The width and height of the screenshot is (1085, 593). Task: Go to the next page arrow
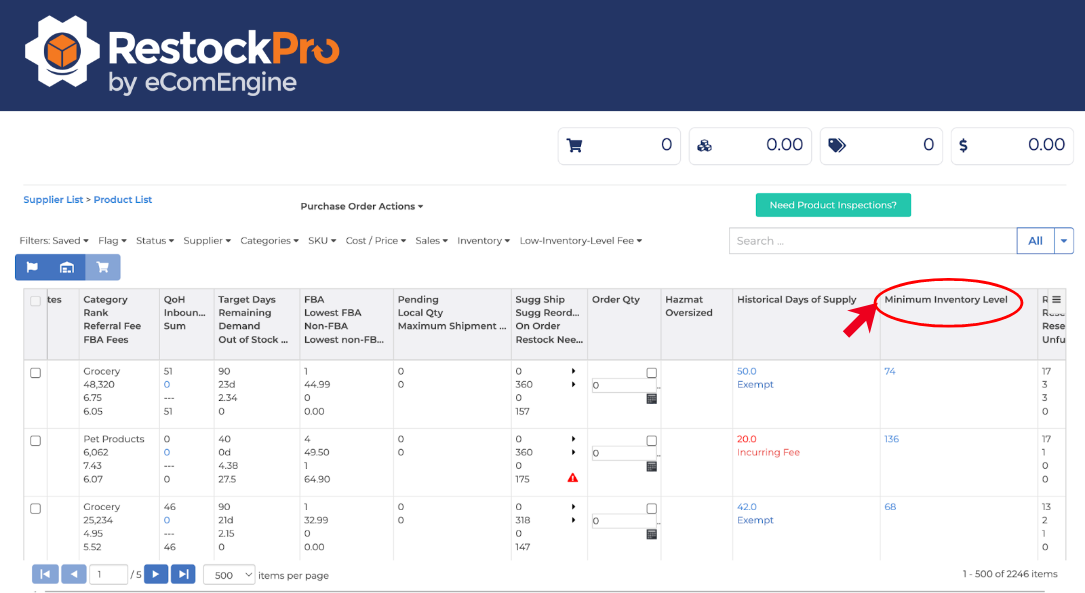tap(156, 574)
